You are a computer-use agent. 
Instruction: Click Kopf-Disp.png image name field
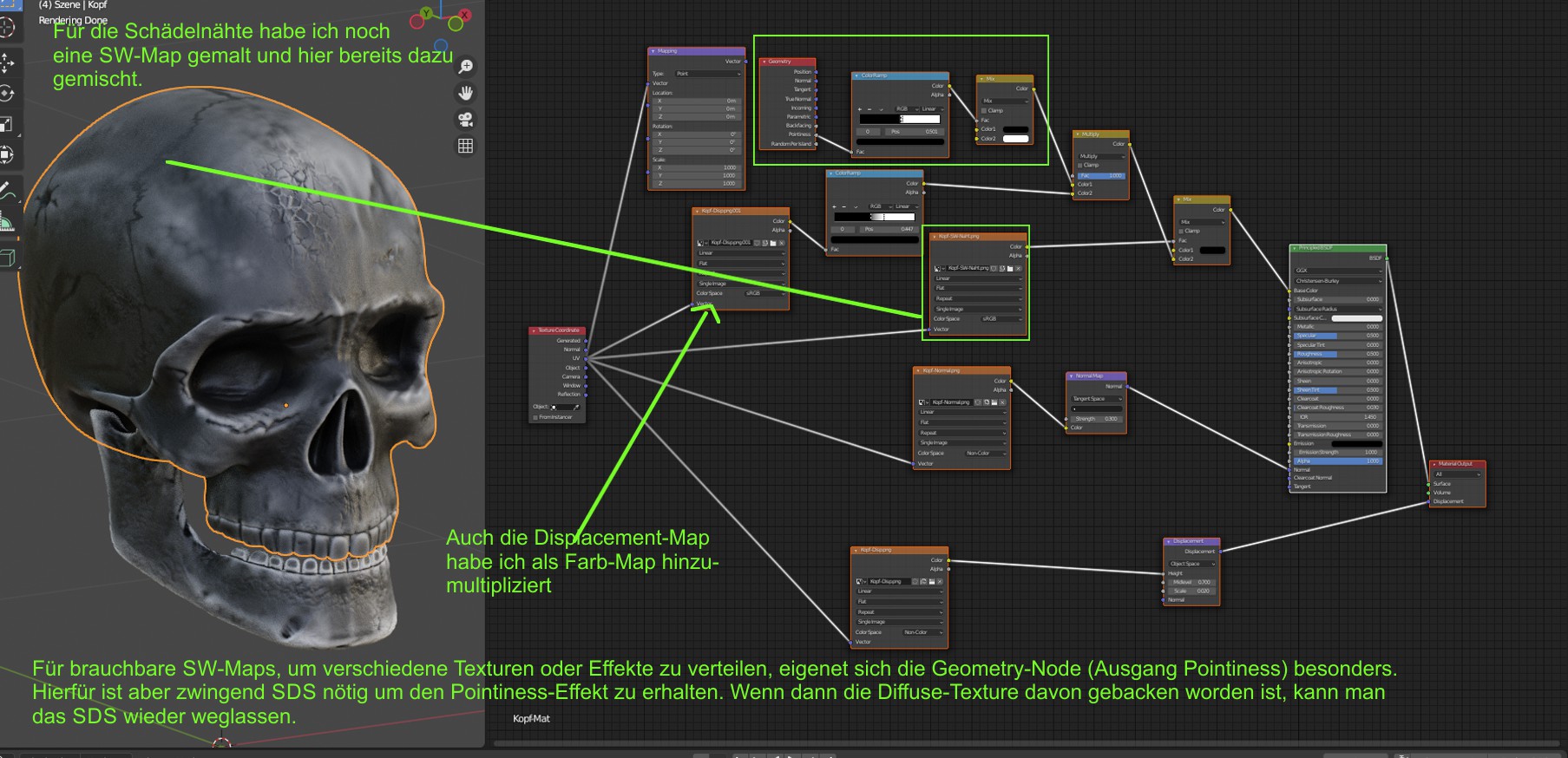891,581
